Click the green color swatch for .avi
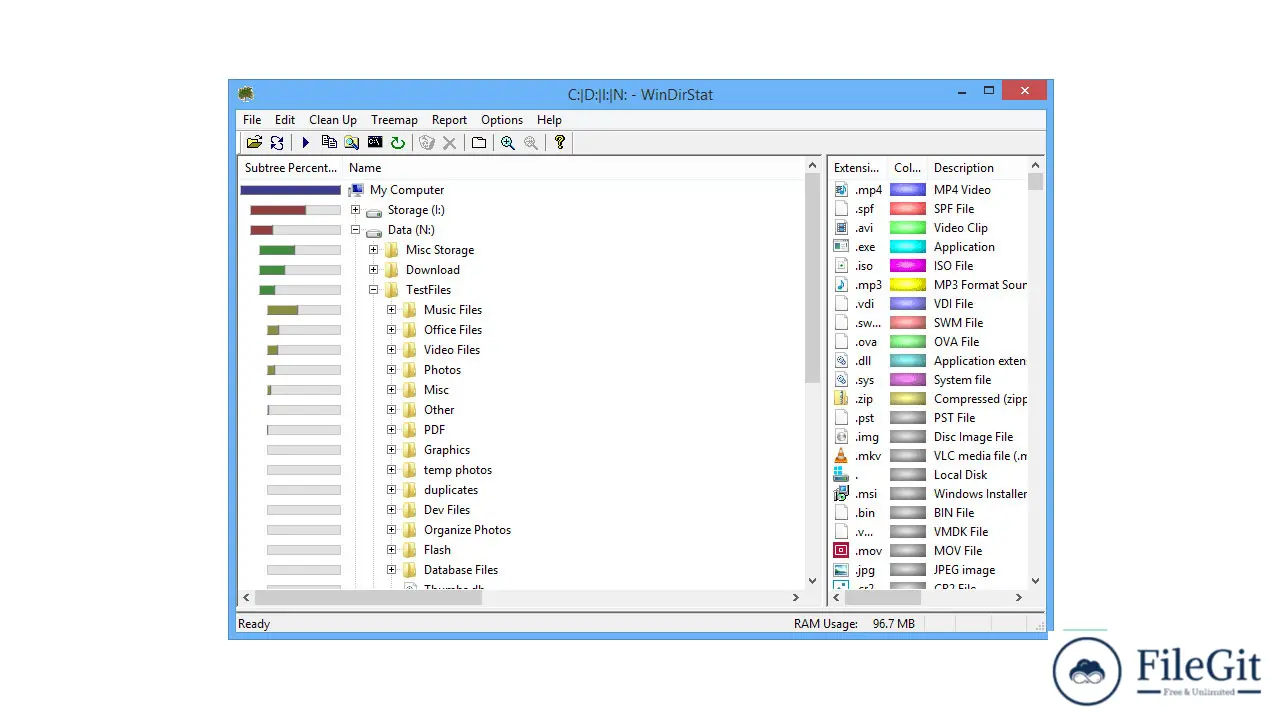 pyautogui.click(x=908, y=228)
